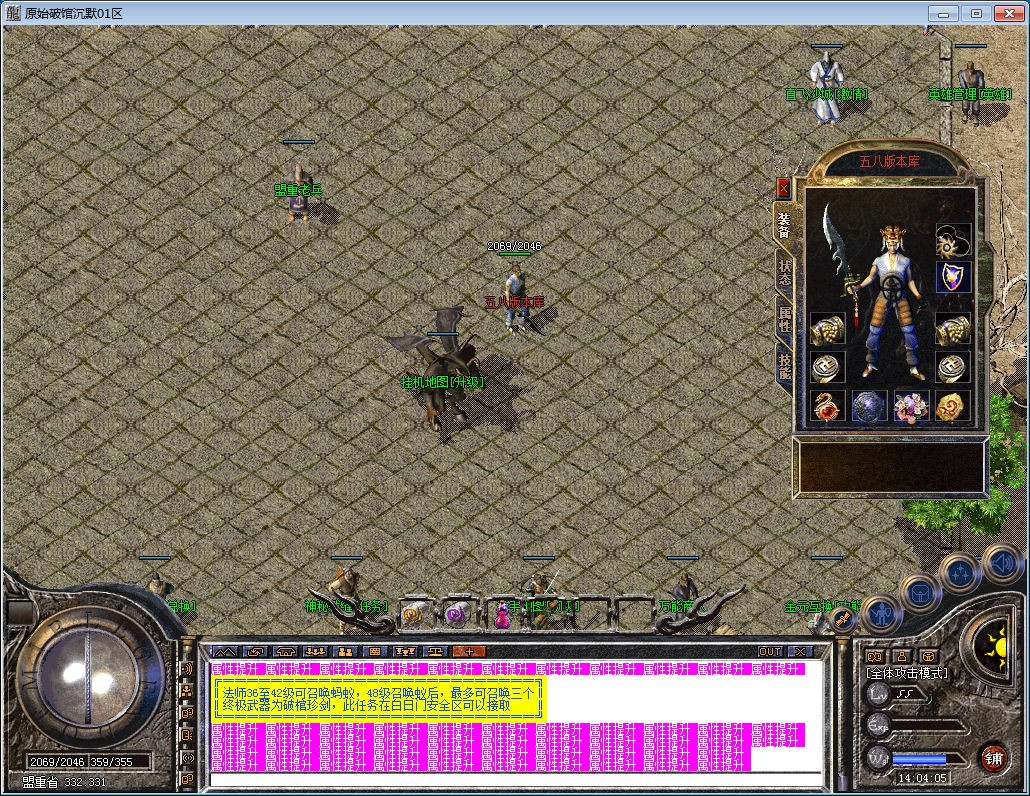Use the pink potion in quick slot
This screenshot has width=1030, height=796.
tap(503, 615)
